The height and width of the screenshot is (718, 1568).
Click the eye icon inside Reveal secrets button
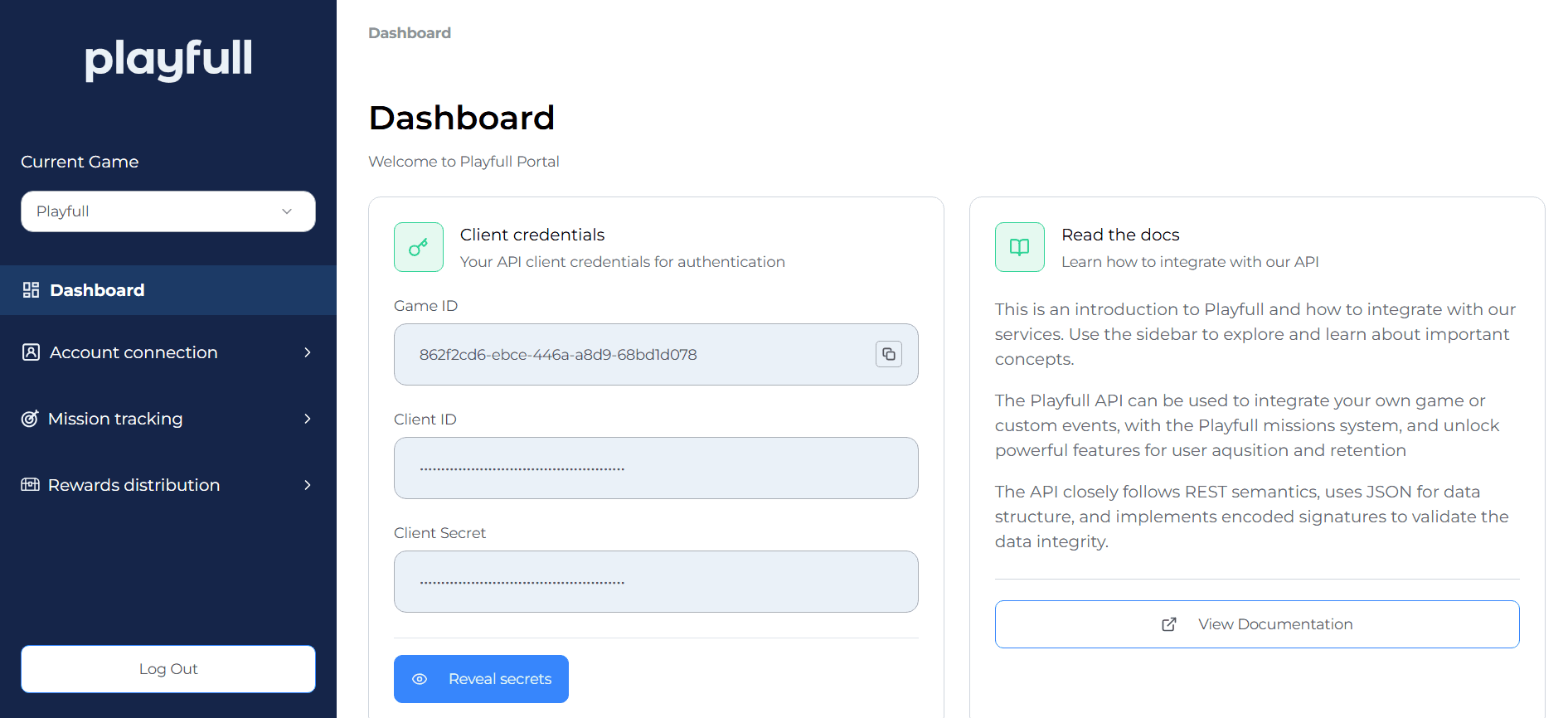[x=420, y=679]
